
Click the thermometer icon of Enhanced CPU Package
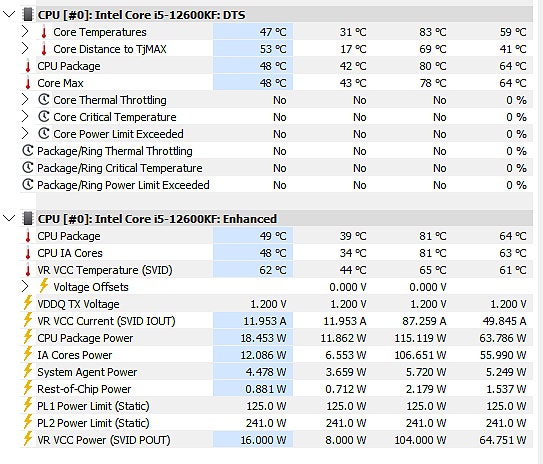[x=28, y=236]
